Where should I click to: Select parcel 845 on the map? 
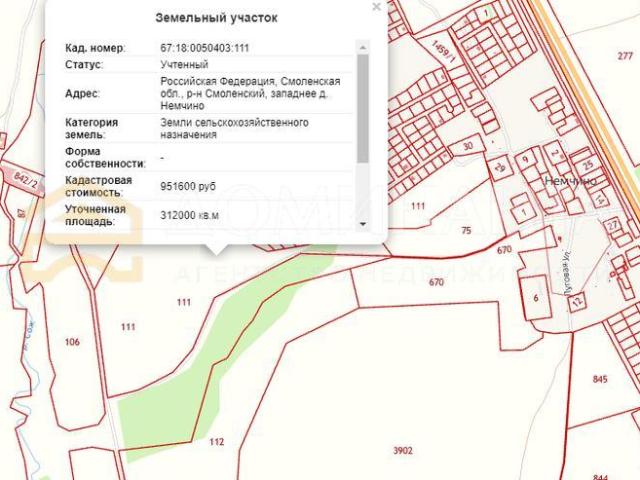[x=600, y=379]
